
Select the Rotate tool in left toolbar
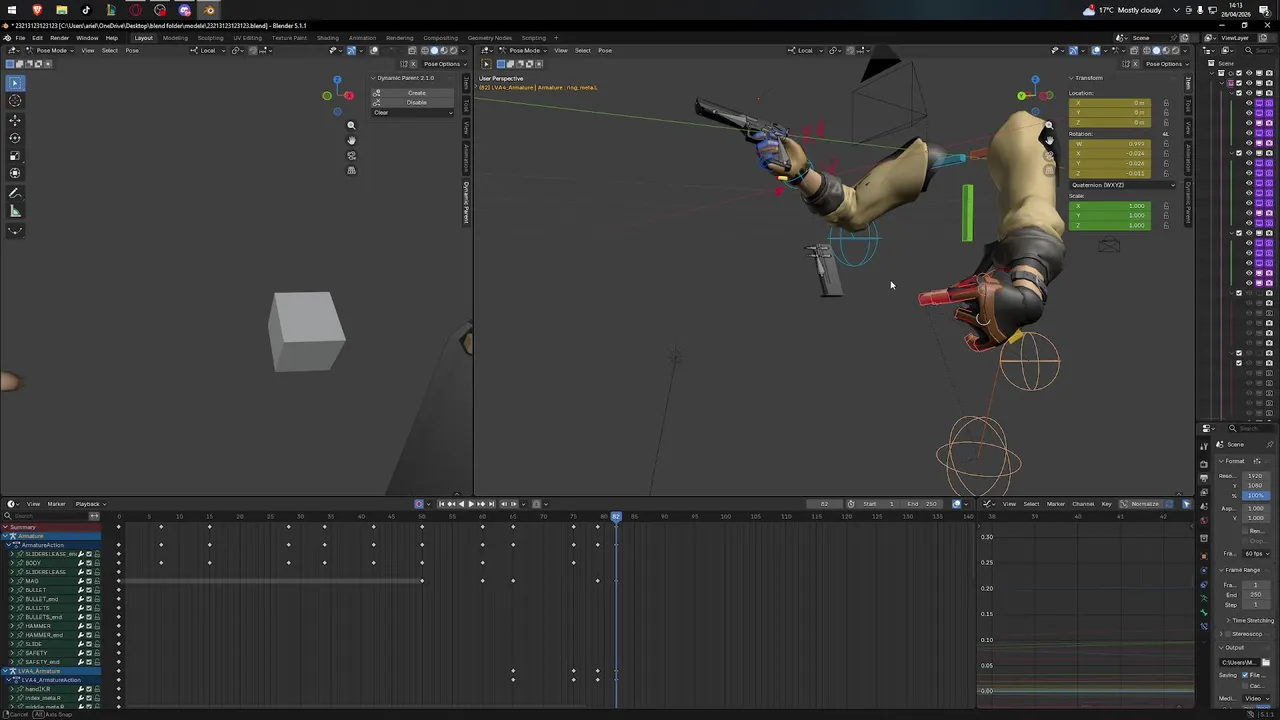(15, 138)
